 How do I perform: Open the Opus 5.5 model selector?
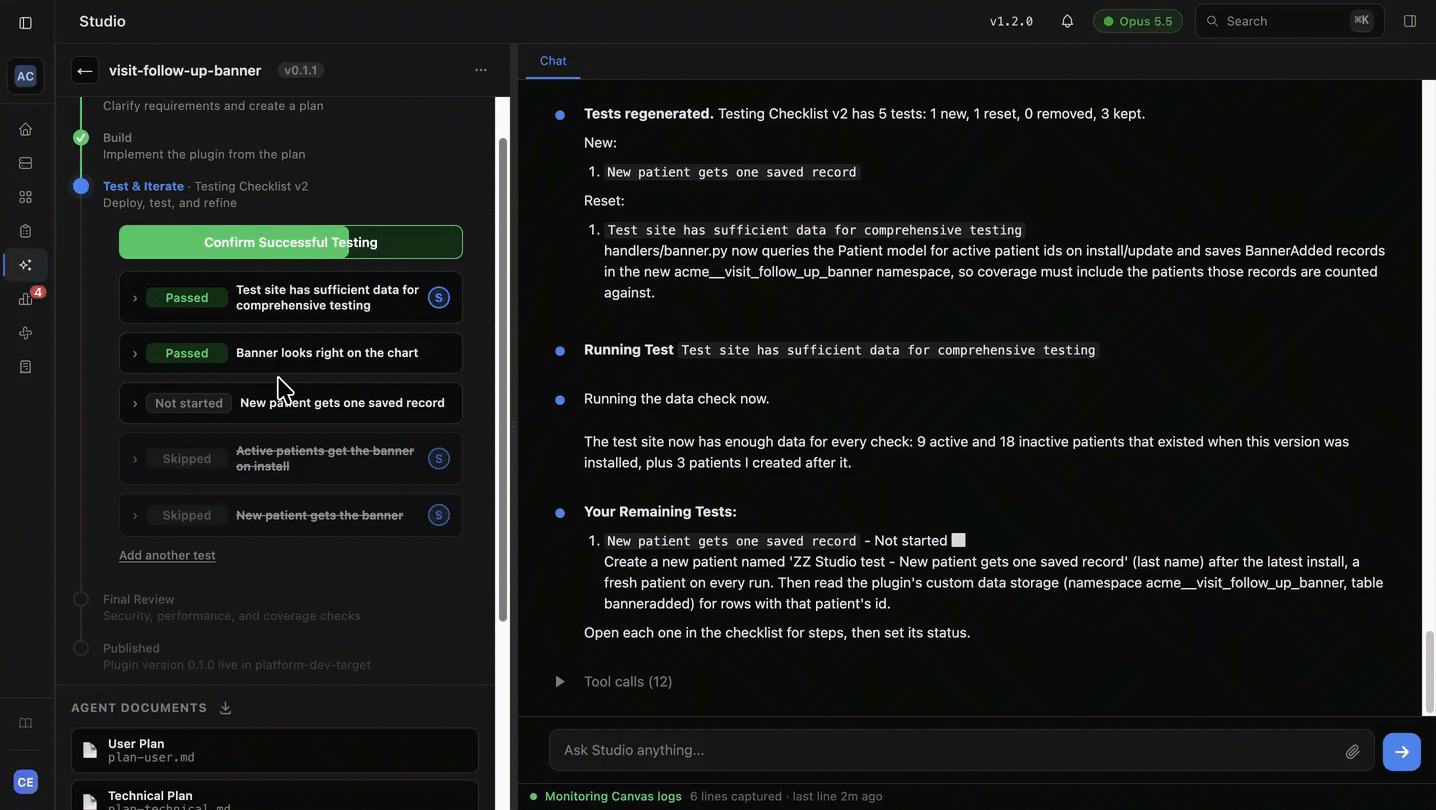[1138, 21]
